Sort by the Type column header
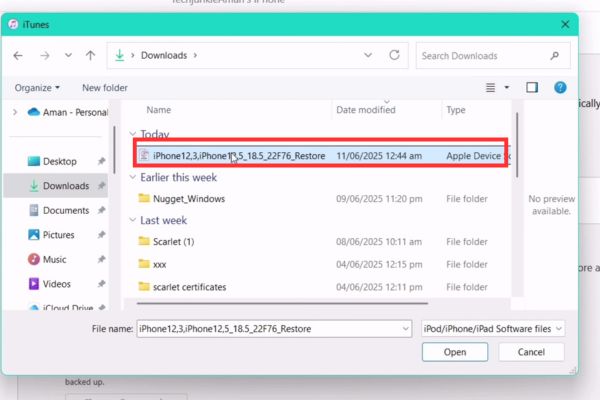The image size is (600, 400). (x=456, y=110)
